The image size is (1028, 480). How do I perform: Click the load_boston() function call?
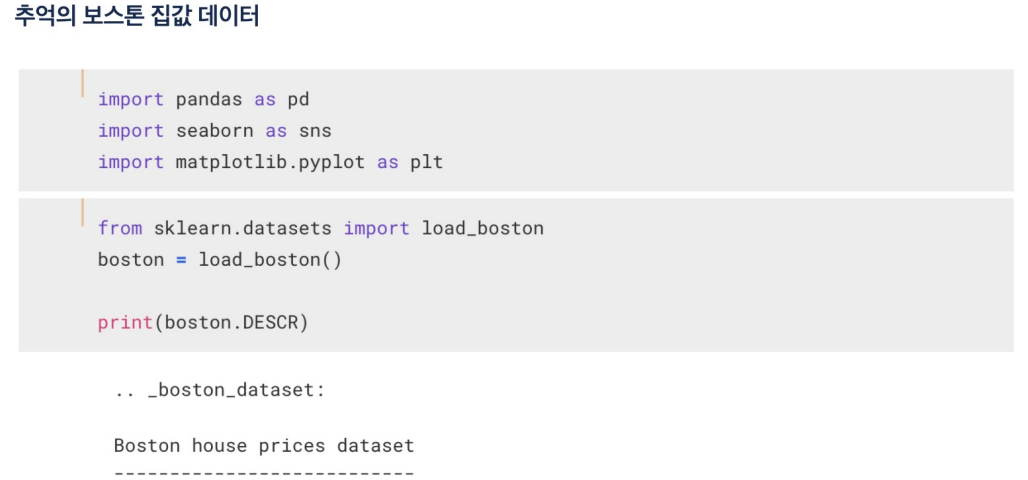click(270, 260)
